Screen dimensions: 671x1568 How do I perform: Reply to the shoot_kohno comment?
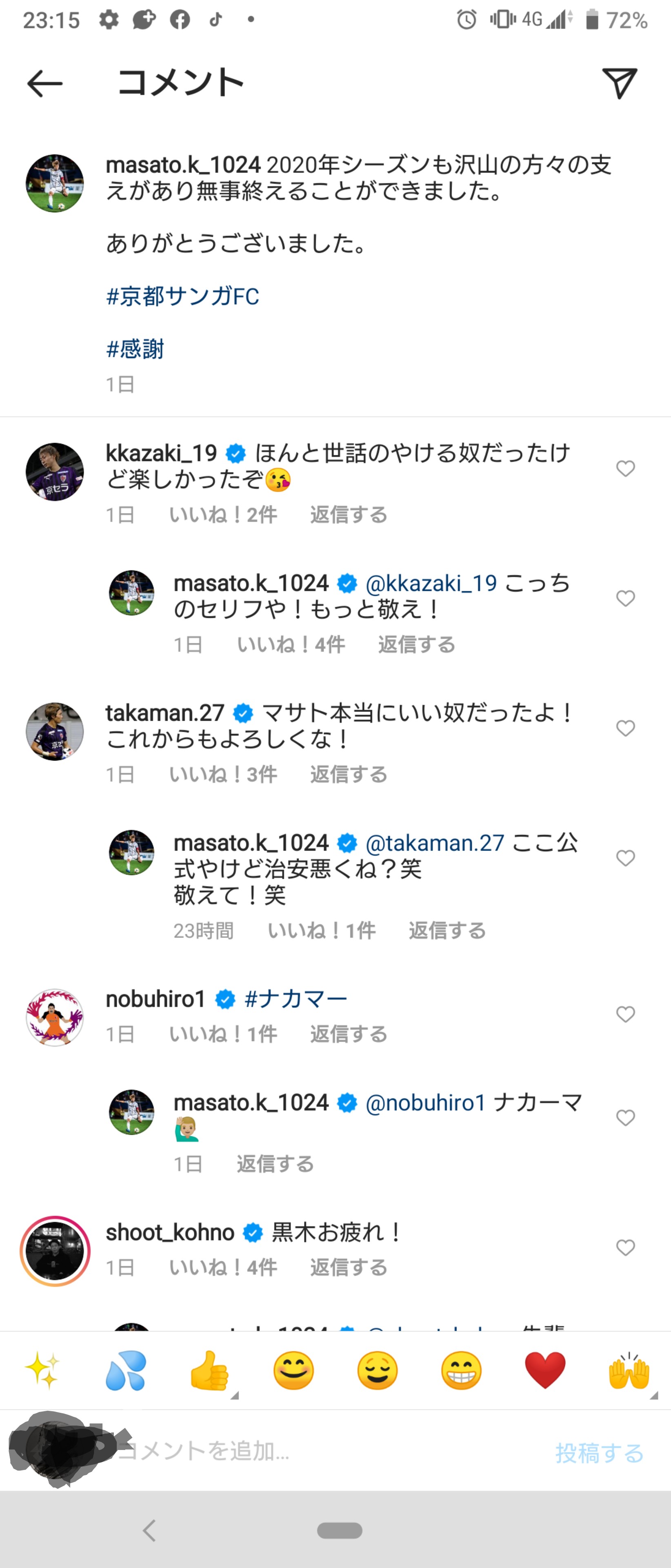349,1268
